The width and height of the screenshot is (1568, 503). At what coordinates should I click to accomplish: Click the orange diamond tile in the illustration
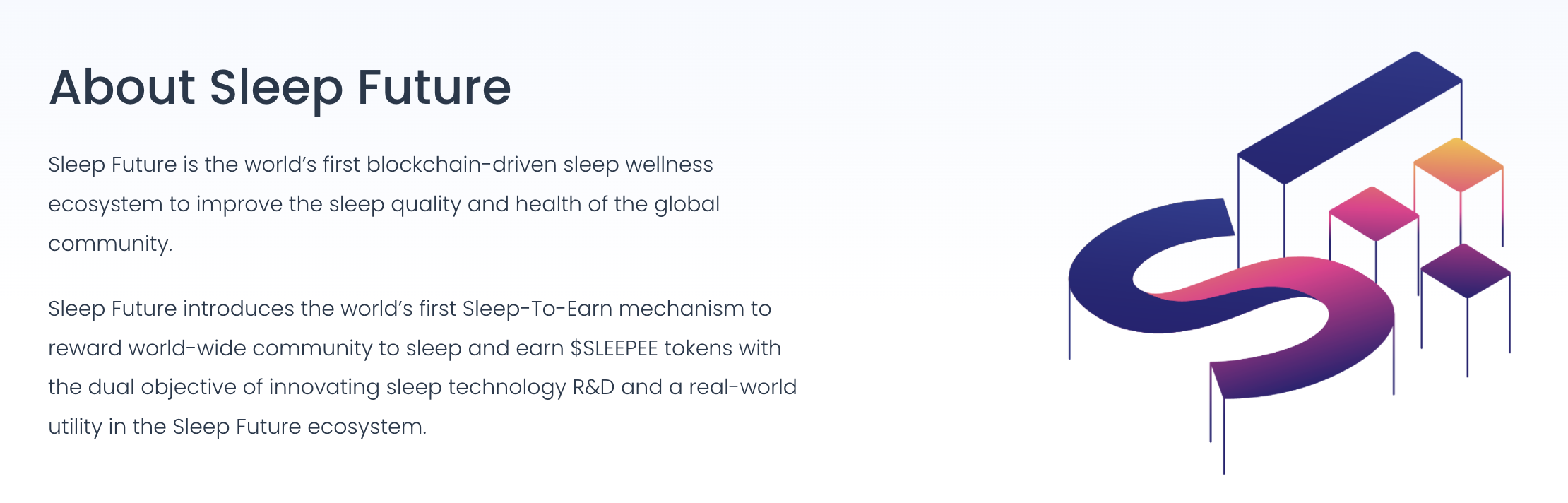click(x=1459, y=165)
